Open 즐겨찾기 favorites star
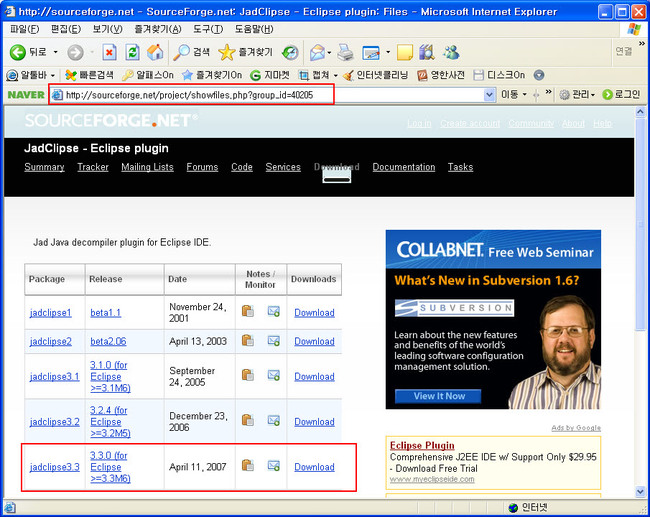This screenshot has height=517, width=650. click(245, 52)
